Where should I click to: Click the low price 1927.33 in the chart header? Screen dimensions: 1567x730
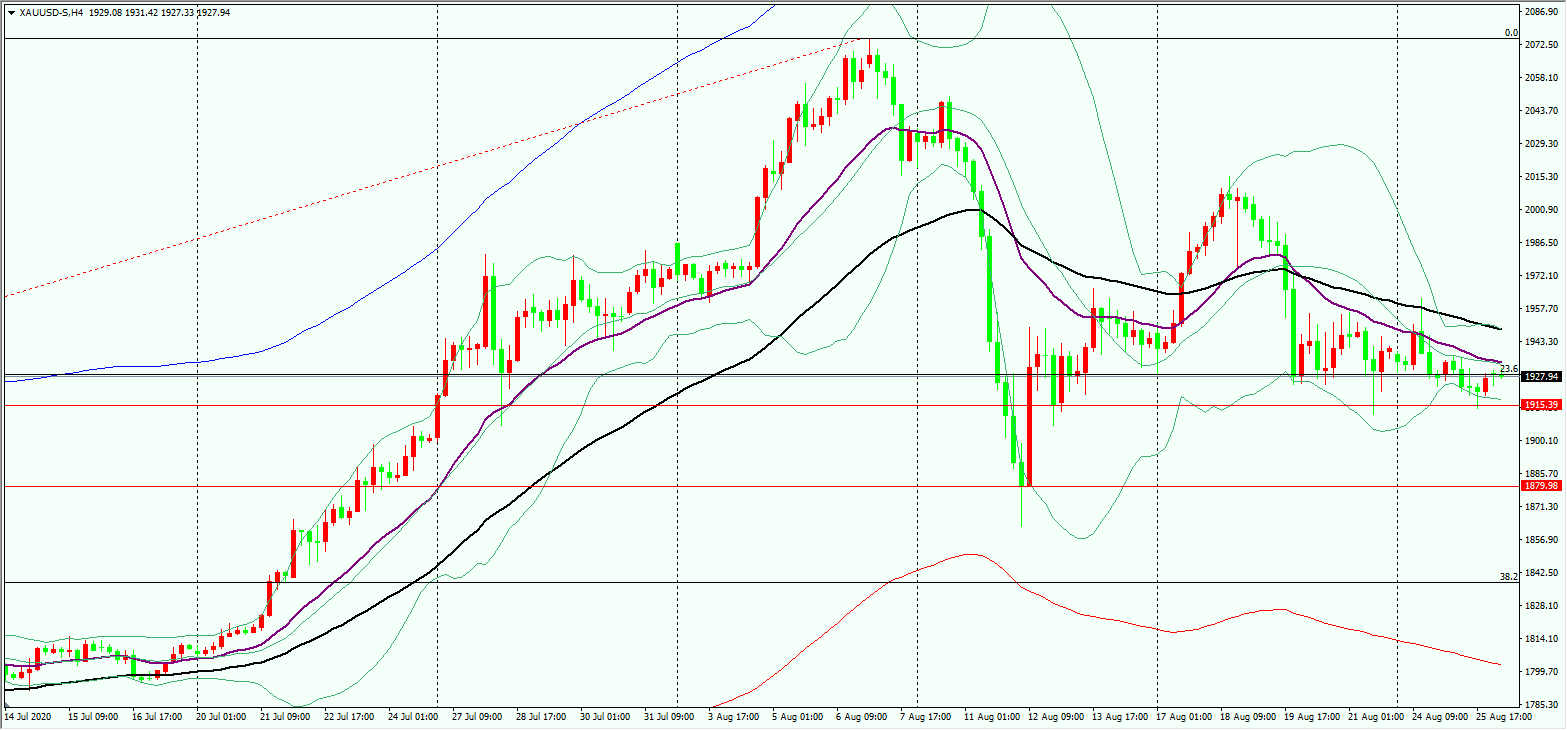coord(180,12)
